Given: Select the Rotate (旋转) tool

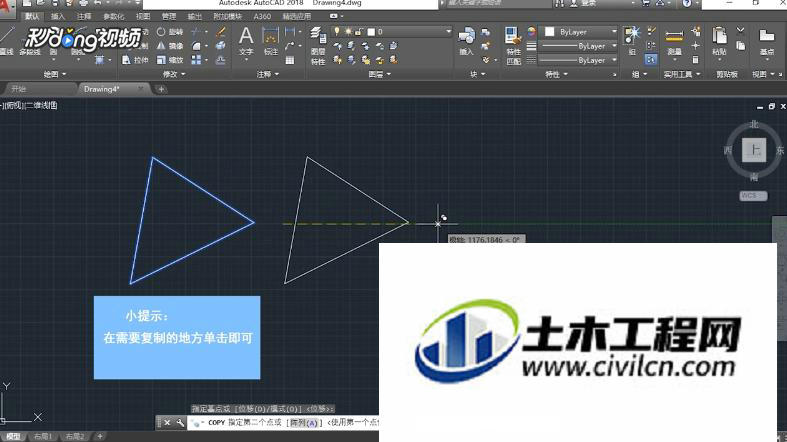Looking at the screenshot, I should 170,32.
